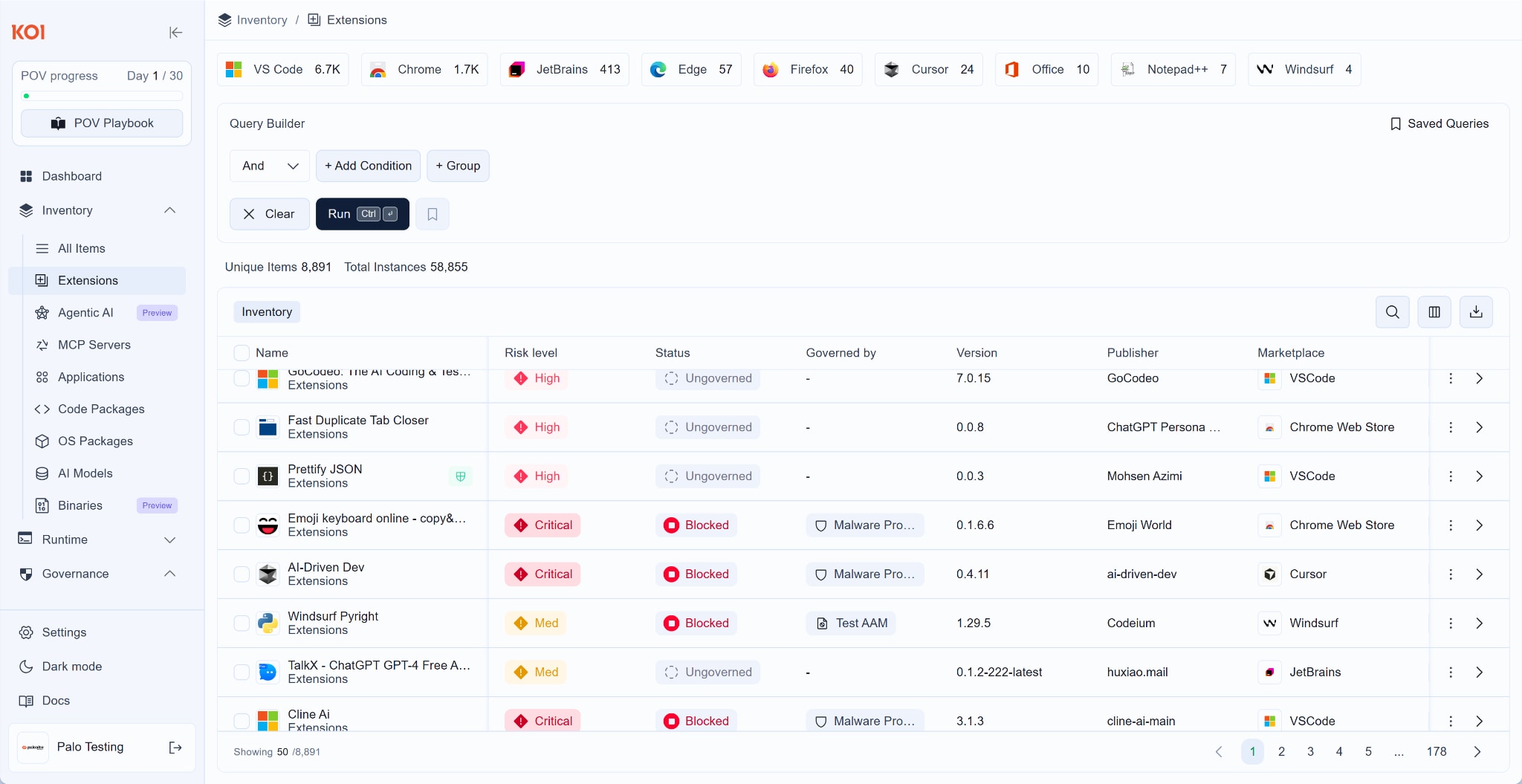
Task: Go to the previous page arrow
Action: [x=1219, y=751]
